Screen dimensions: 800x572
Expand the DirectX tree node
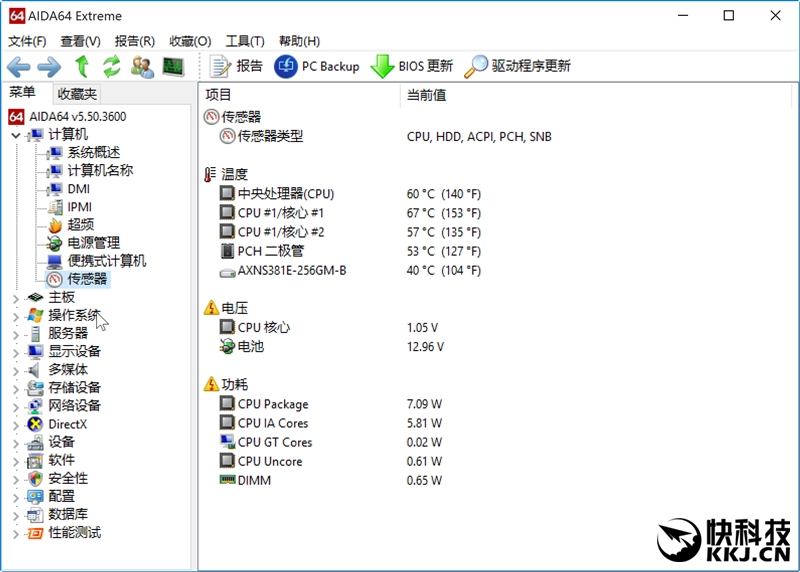[x=15, y=425]
